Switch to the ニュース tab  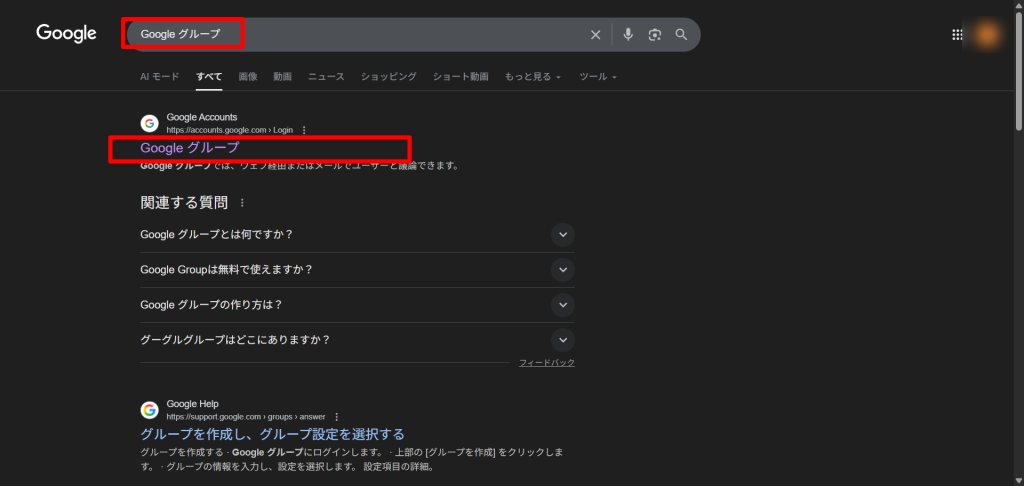click(326, 77)
